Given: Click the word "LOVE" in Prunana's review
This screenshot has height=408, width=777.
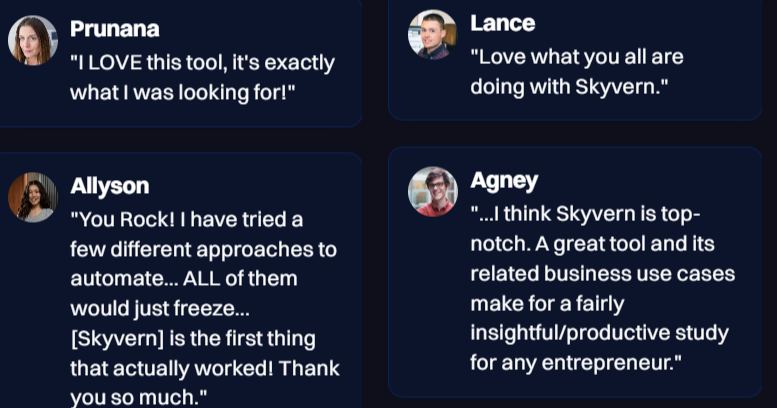Looking at the screenshot, I should coord(122,63).
